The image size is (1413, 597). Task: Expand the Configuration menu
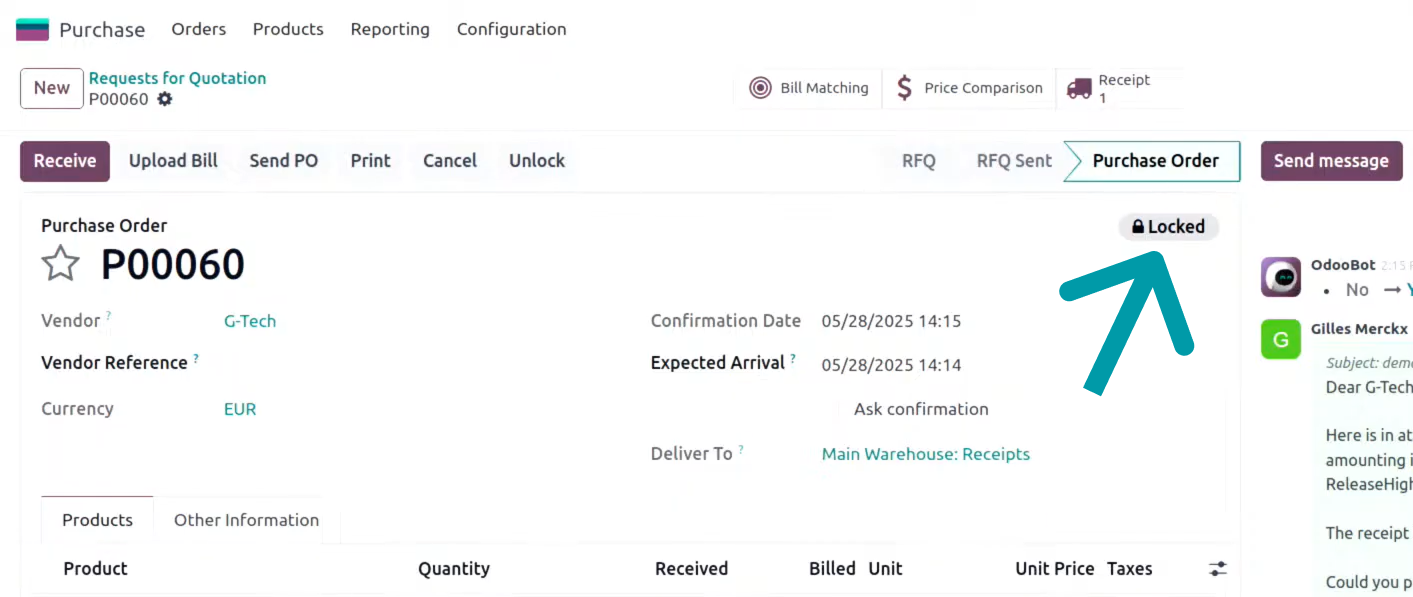click(x=511, y=29)
